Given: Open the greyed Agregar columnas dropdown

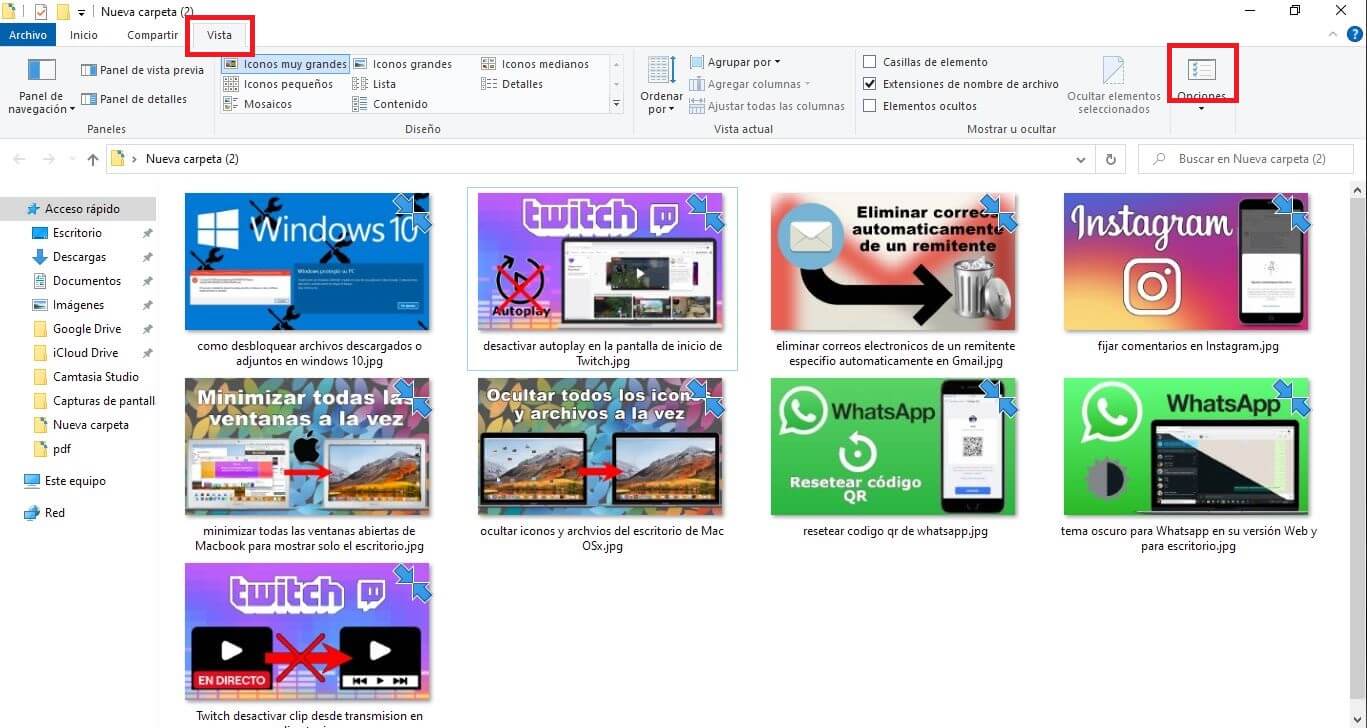Looking at the screenshot, I should coord(750,84).
